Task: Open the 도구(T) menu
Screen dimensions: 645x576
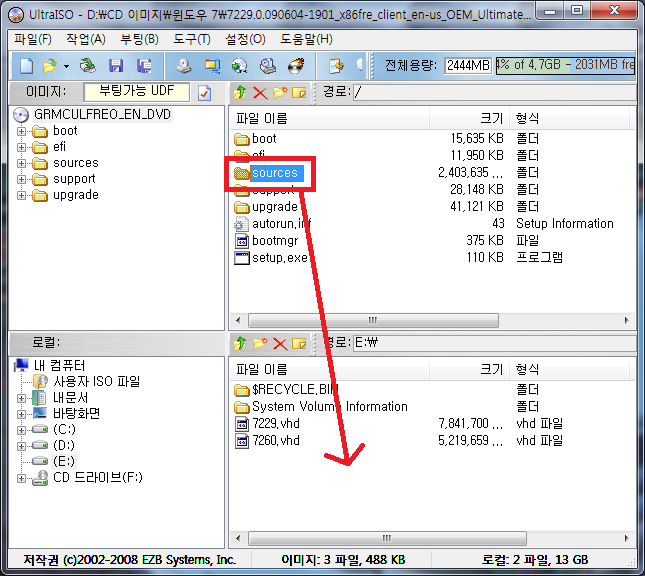Action: [192, 39]
